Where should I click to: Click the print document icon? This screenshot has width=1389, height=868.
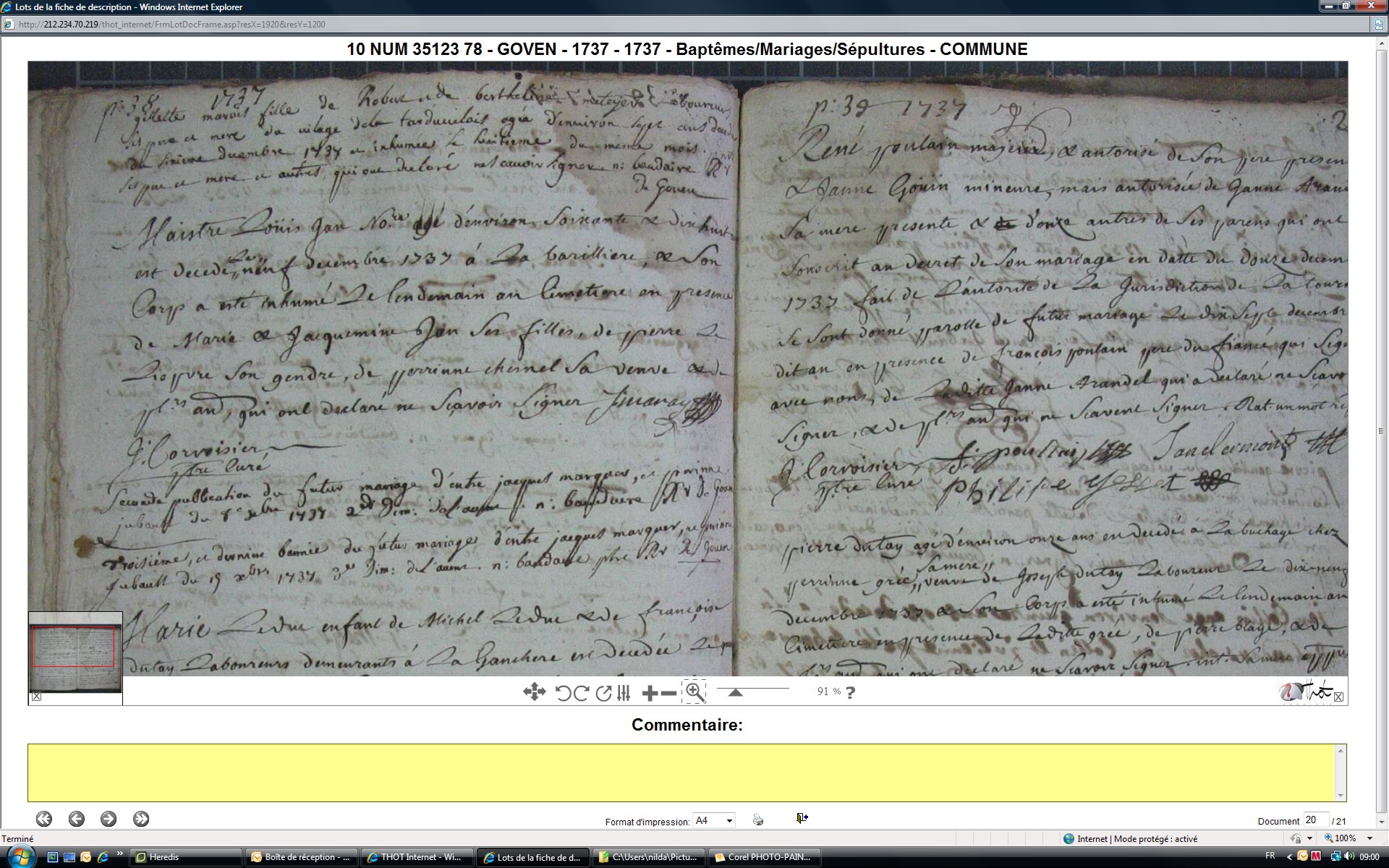point(758,820)
